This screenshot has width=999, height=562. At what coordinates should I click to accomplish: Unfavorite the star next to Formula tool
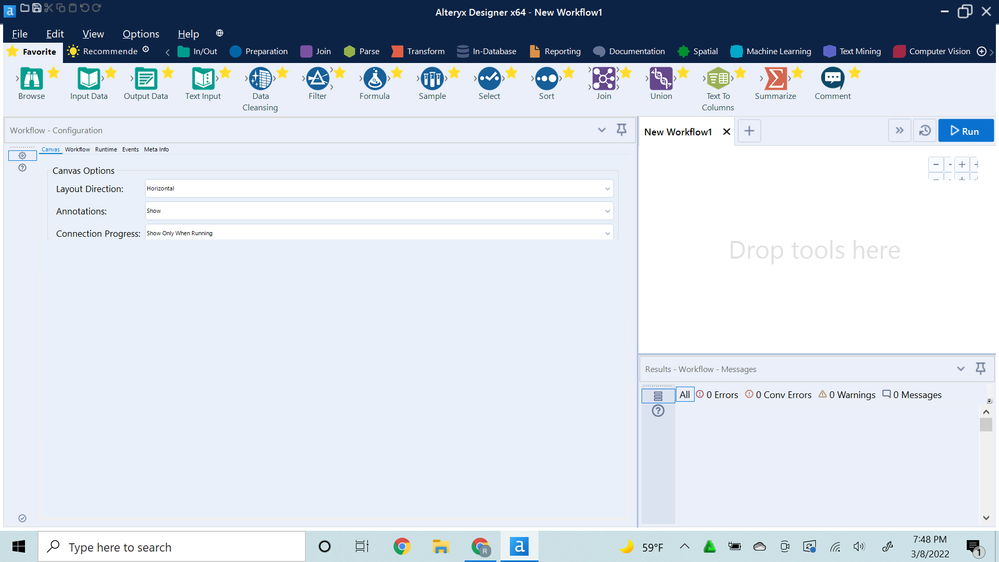point(397,73)
